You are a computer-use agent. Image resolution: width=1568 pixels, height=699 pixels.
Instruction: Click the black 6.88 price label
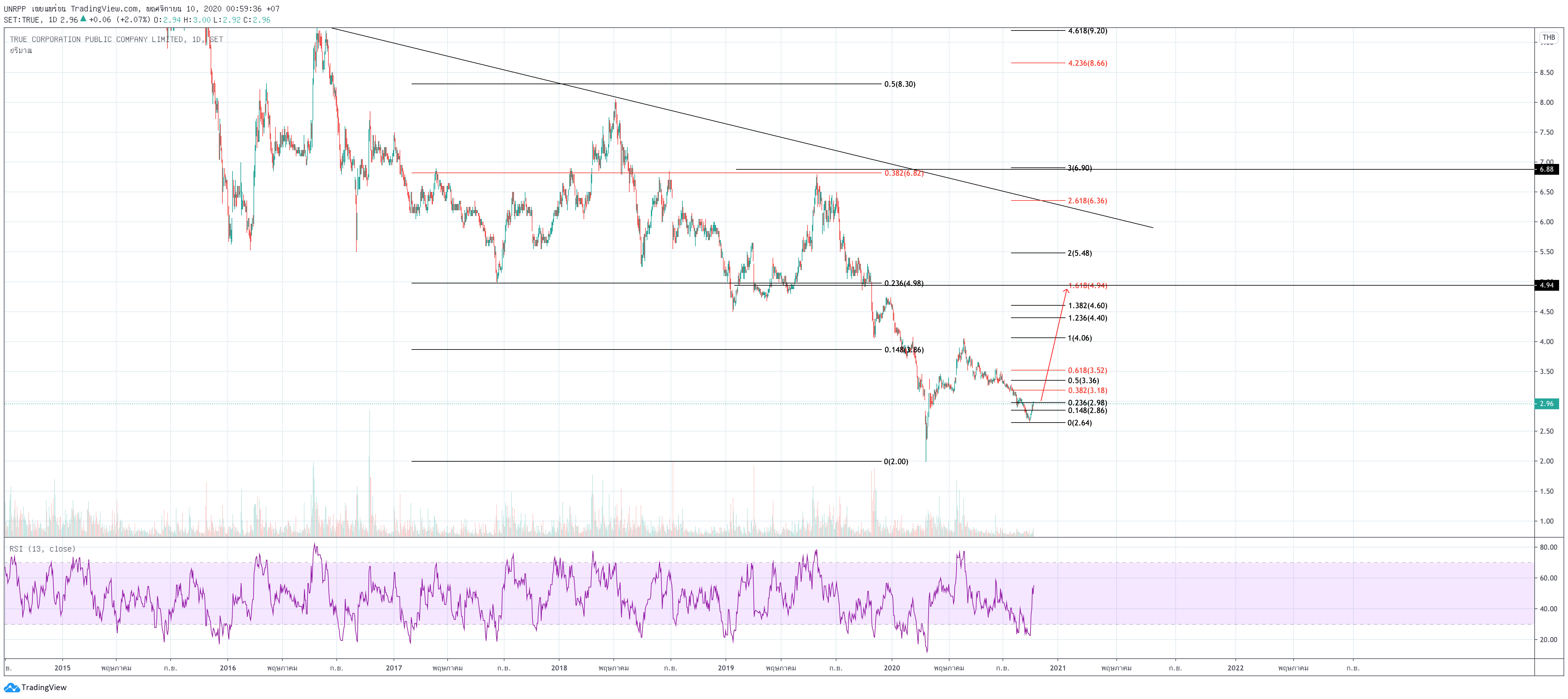[x=1547, y=169]
